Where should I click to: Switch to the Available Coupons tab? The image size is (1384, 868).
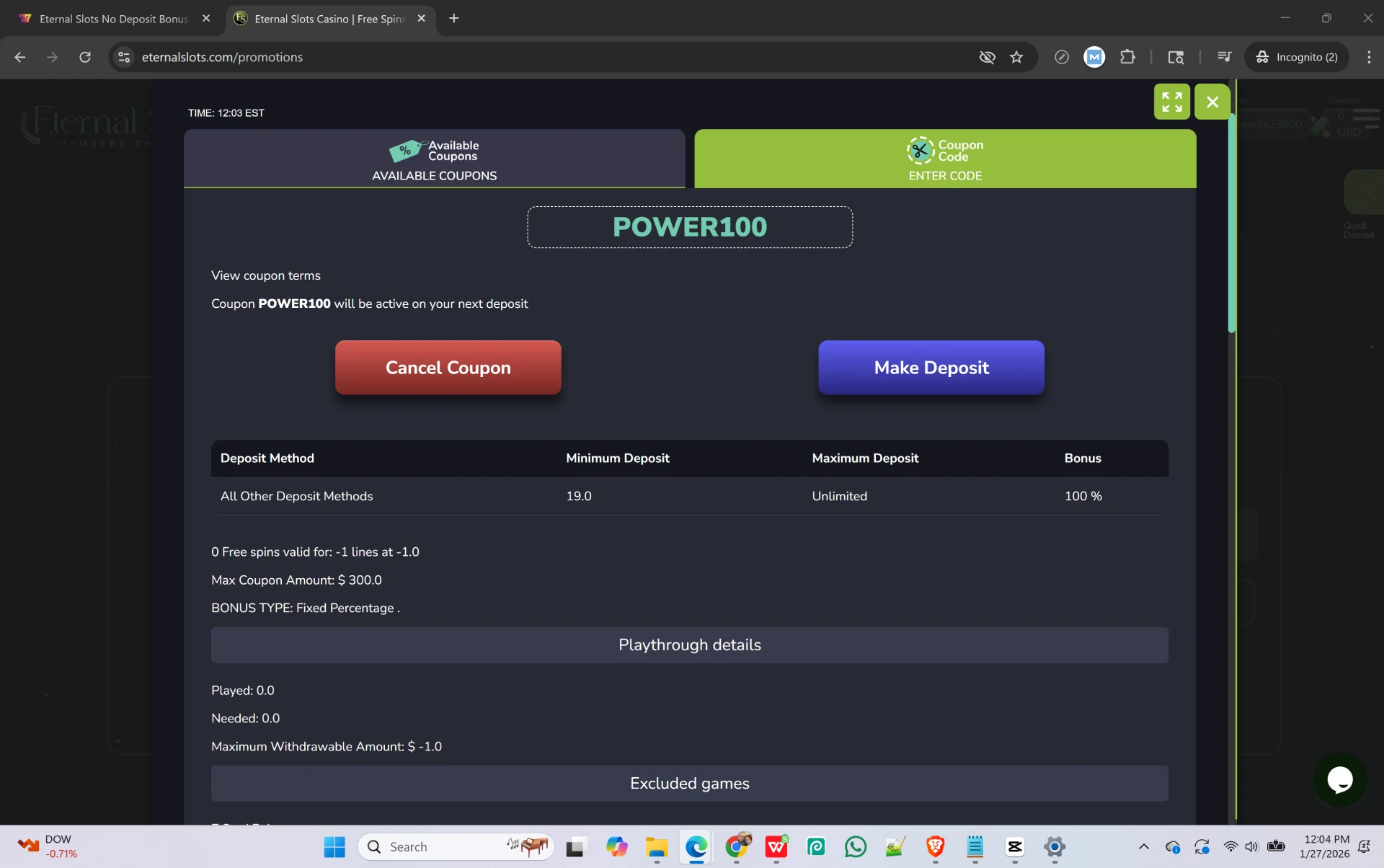[434, 159]
